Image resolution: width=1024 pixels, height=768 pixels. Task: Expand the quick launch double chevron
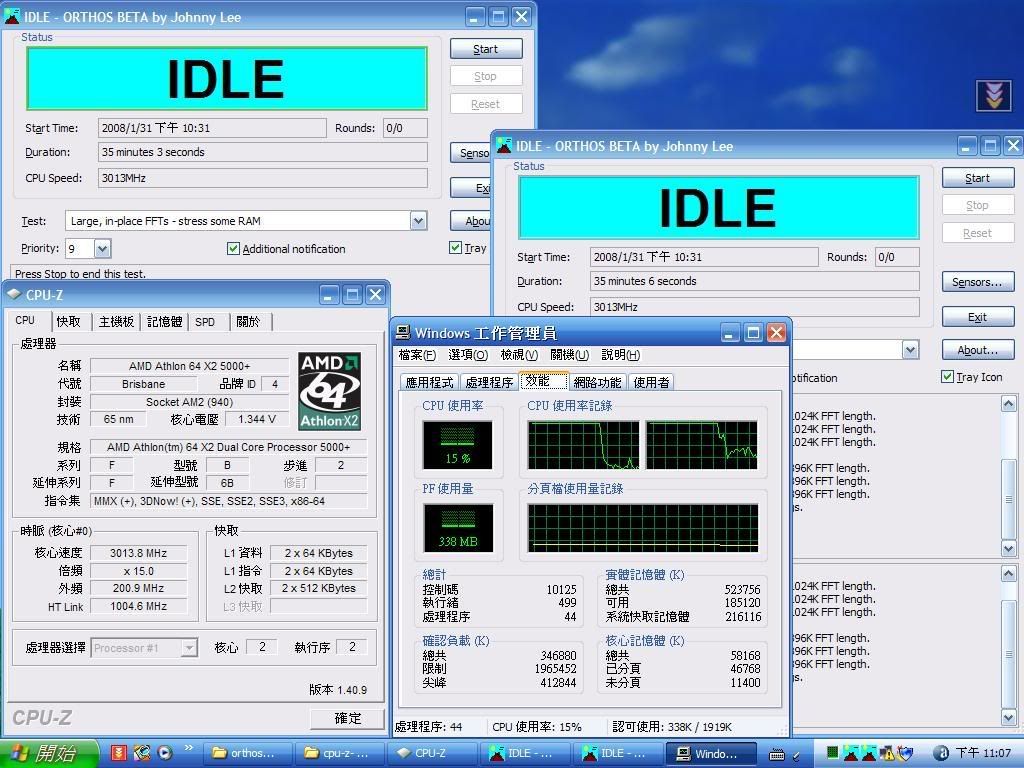click(189, 748)
